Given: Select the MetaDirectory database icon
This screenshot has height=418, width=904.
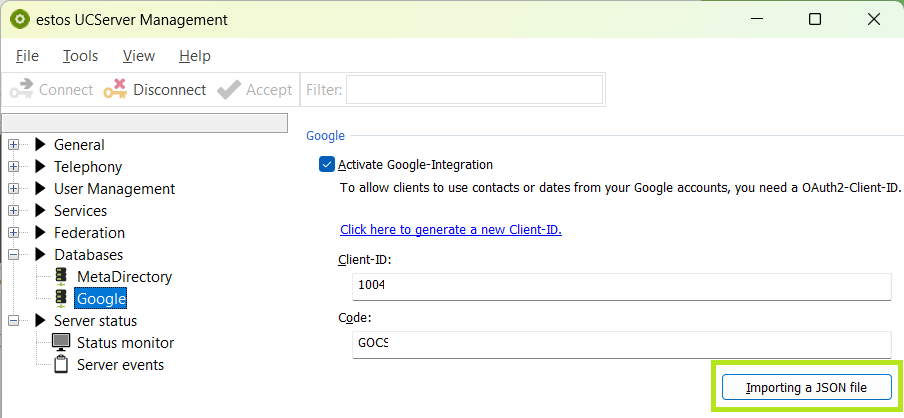Looking at the screenshot, I should point(62,277).
